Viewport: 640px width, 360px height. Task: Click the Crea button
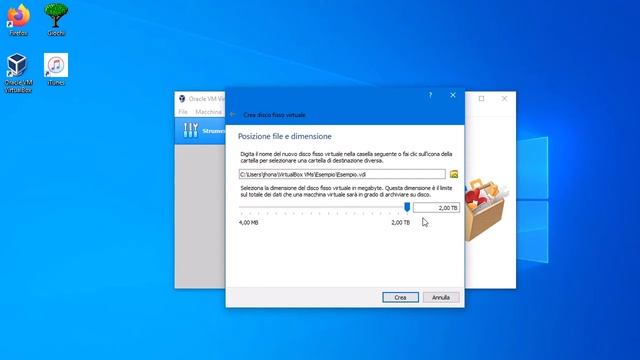coord(400,298)
